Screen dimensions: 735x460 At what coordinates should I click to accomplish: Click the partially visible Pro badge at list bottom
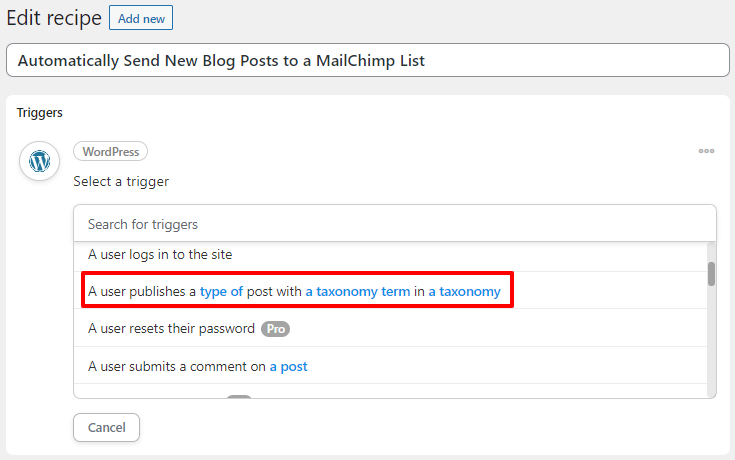click(239, 397)
